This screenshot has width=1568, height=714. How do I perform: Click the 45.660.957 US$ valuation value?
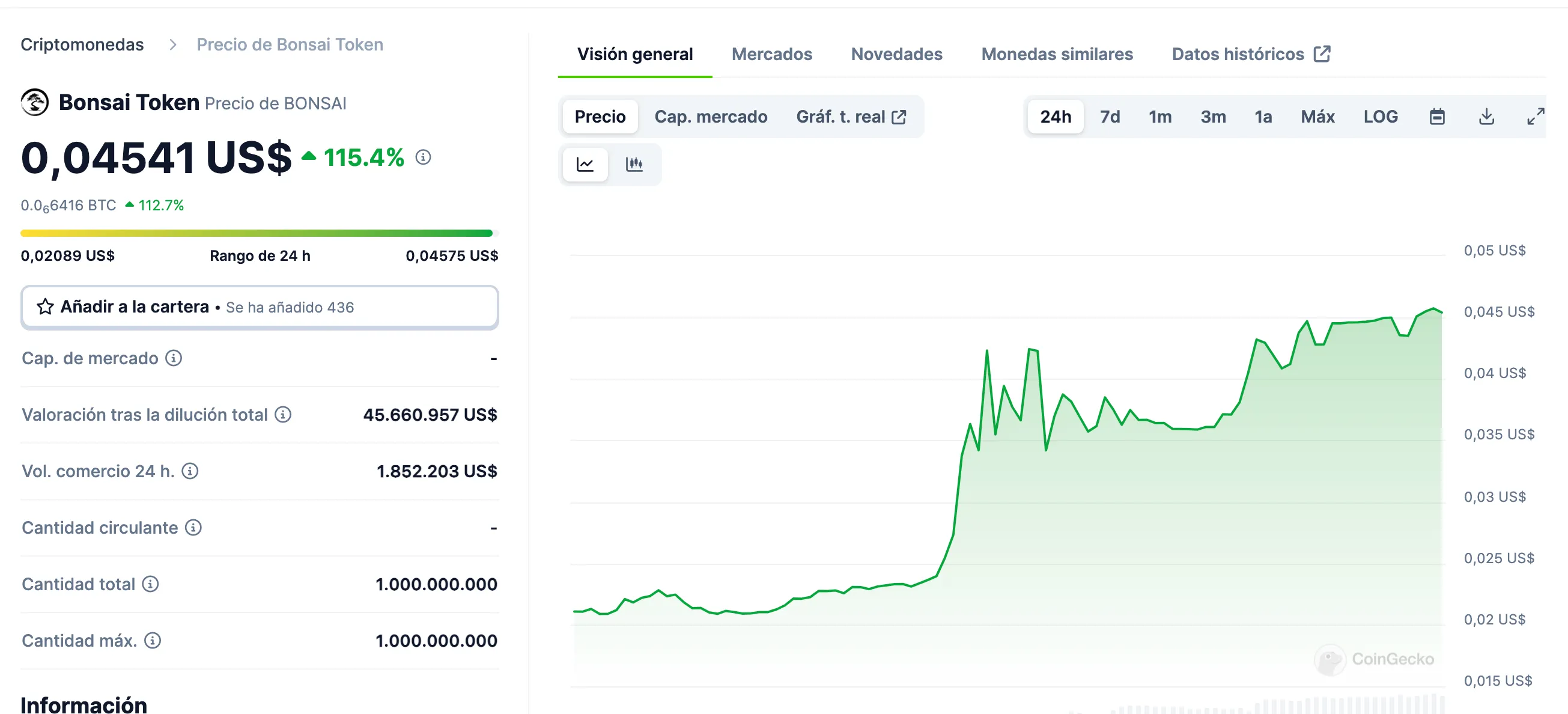(430, 415)
